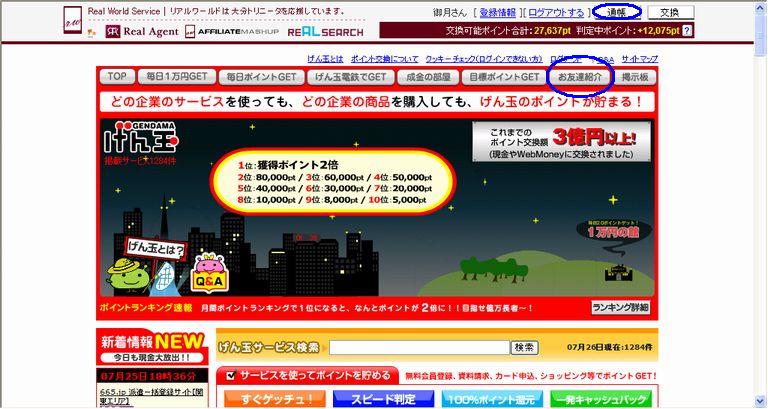Click the 07月25日18時36分 timestamp

click(149, 376)
